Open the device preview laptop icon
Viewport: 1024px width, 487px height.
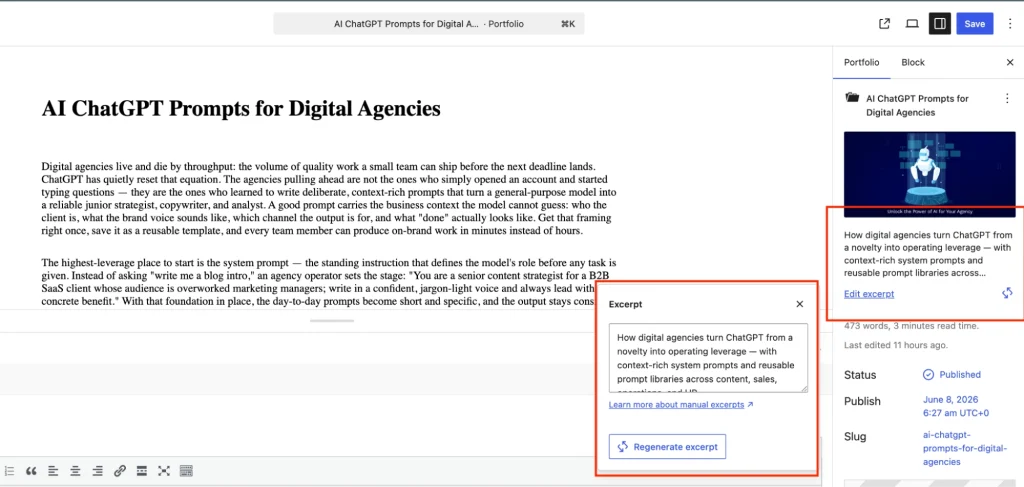912,24
